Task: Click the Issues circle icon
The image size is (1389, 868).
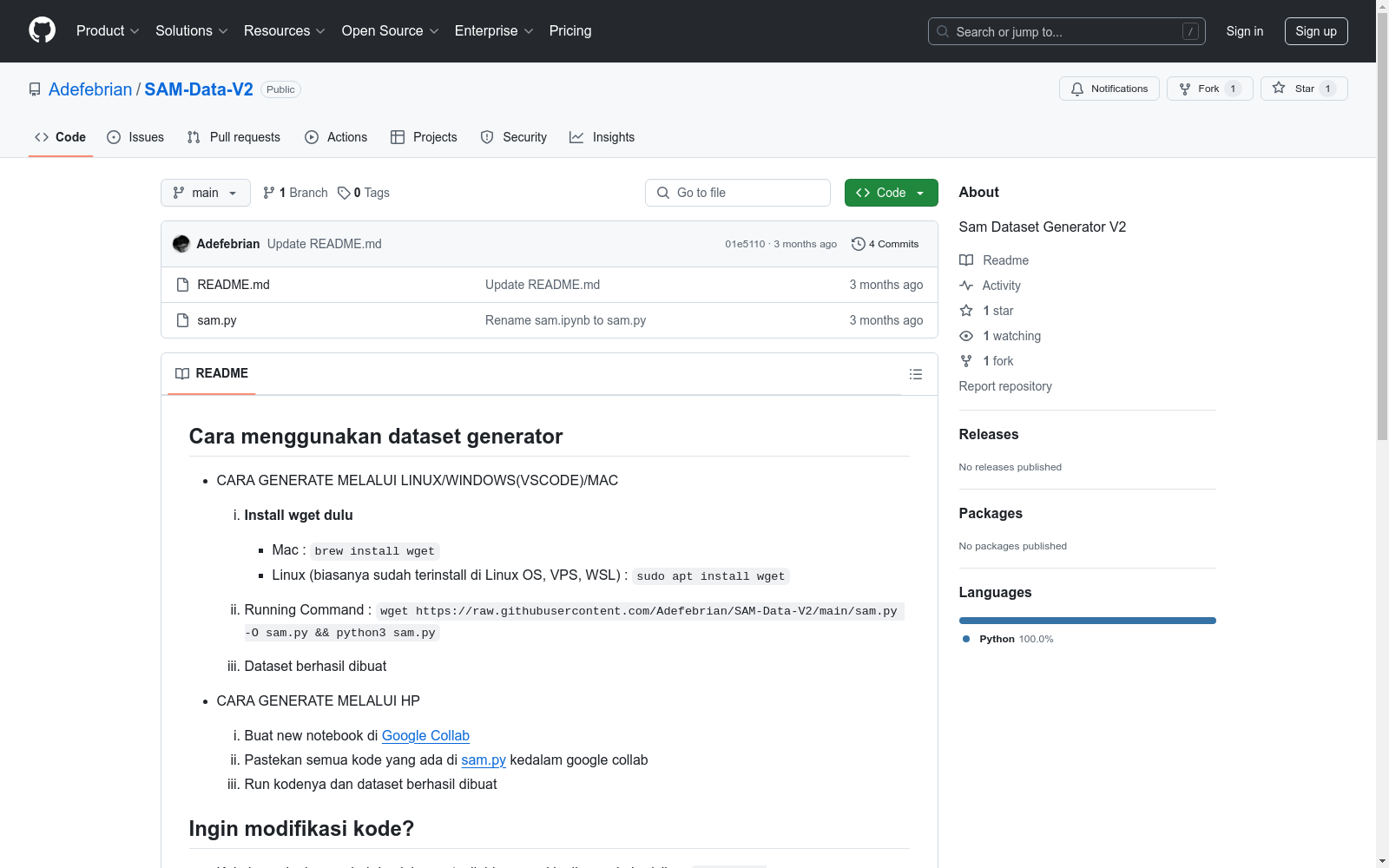Action: tap(114, 137)
